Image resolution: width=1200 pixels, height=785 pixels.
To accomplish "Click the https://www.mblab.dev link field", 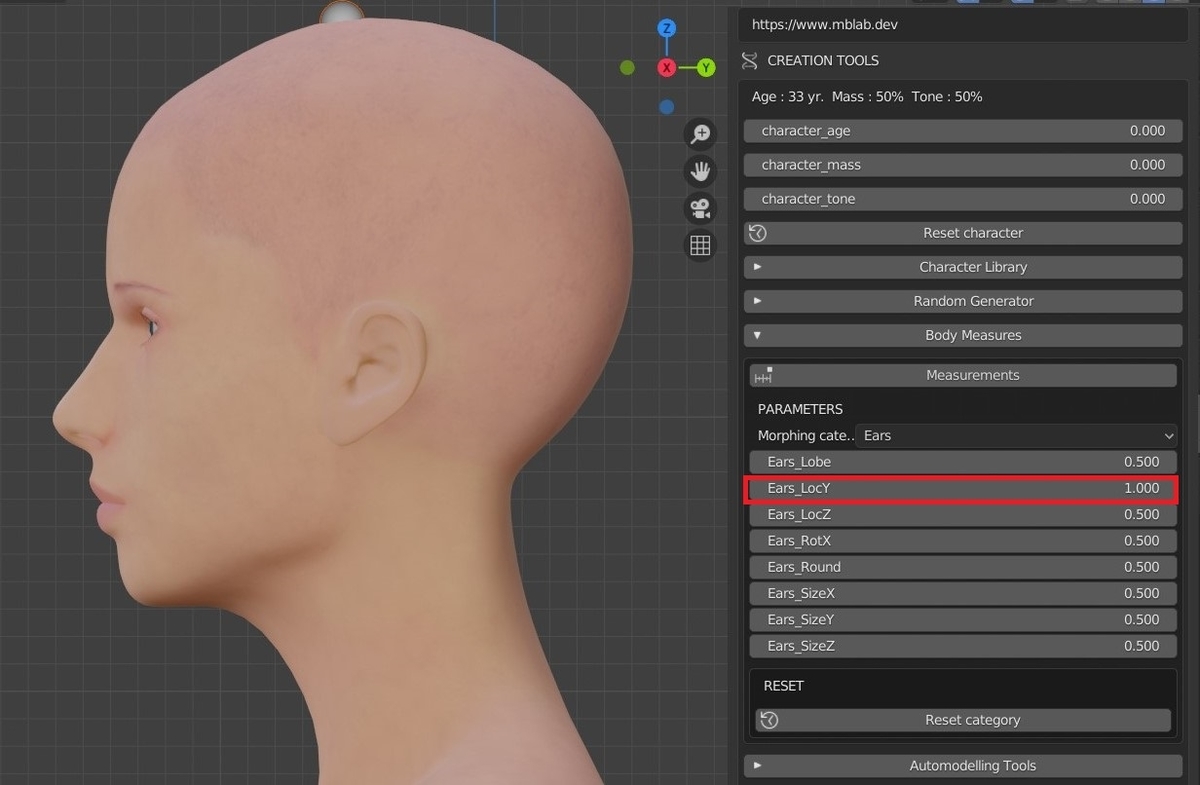I will 963,24.
